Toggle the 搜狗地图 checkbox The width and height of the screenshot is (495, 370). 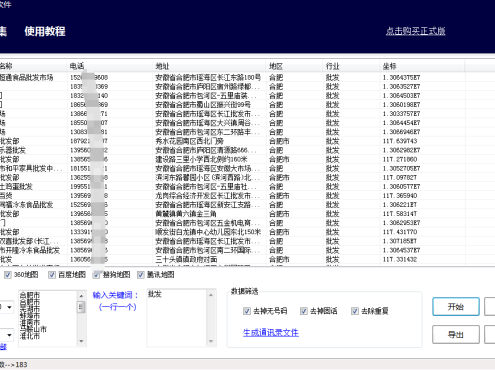tap(96, 275)
